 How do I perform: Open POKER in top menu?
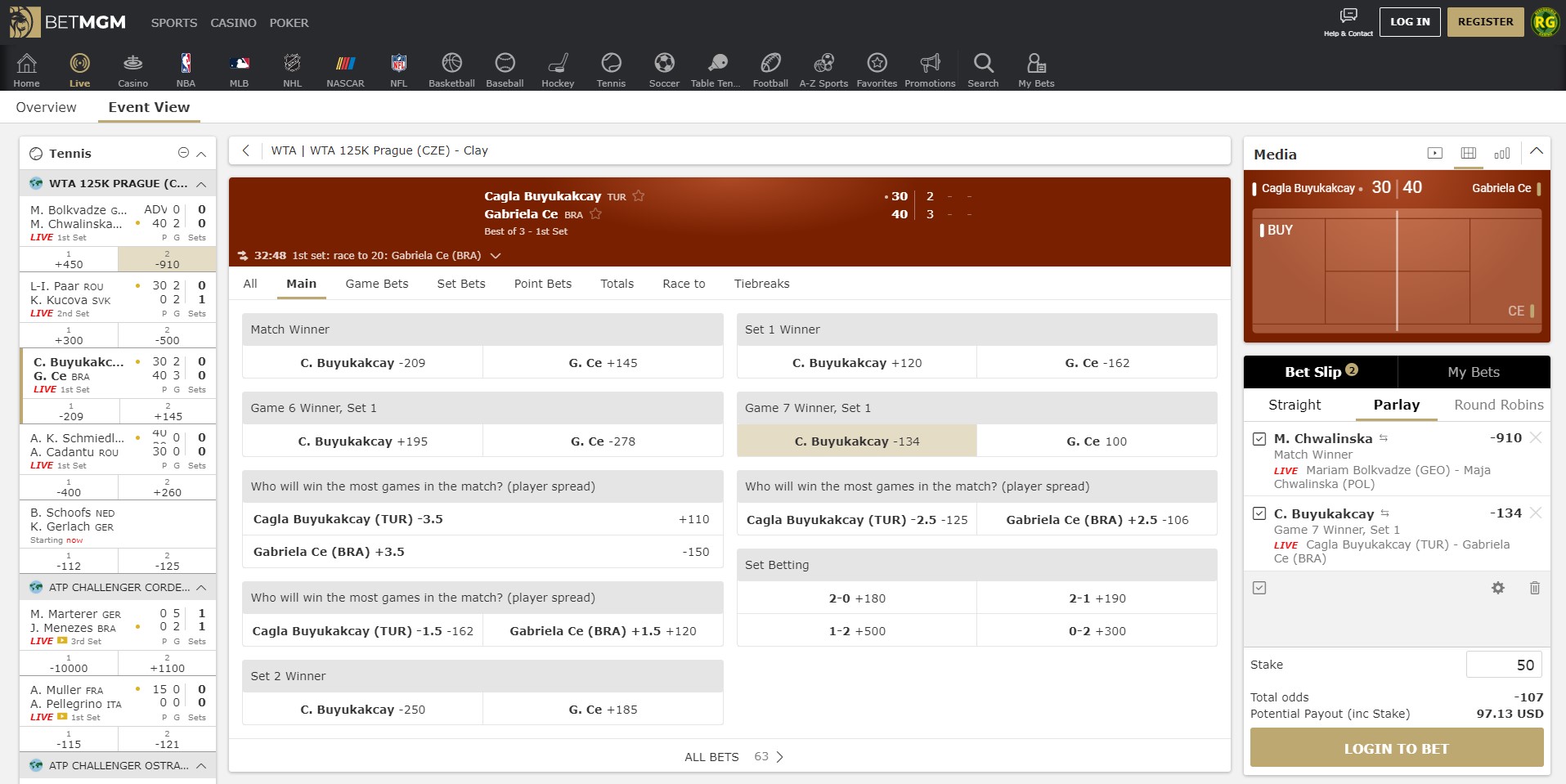289,23
